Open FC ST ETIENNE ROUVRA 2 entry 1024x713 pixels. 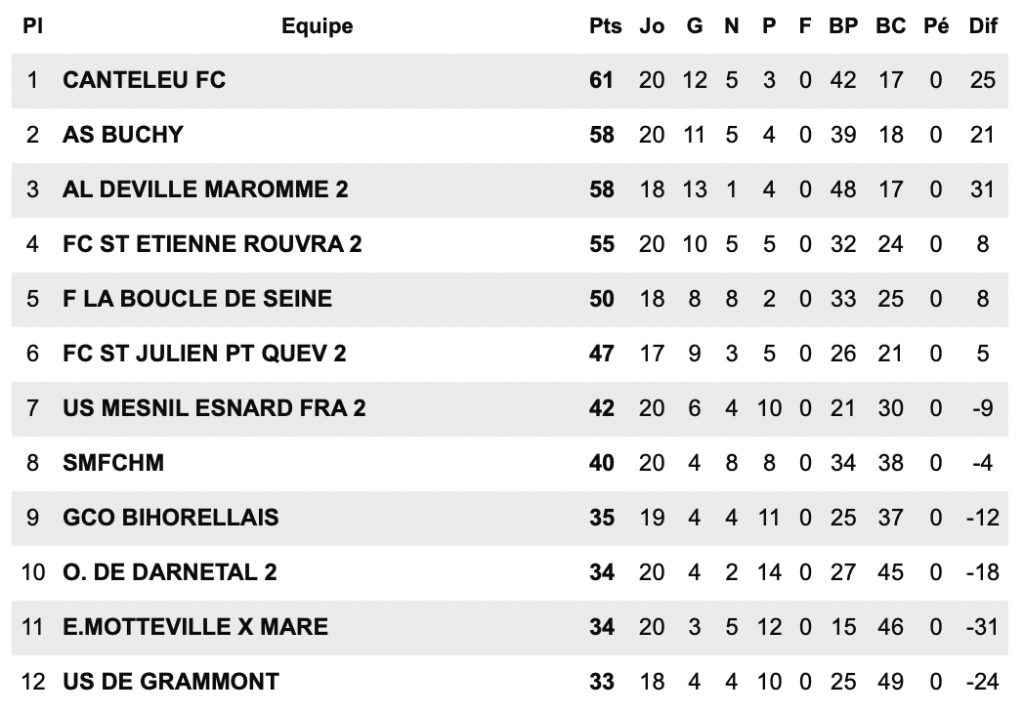[212, 244]
